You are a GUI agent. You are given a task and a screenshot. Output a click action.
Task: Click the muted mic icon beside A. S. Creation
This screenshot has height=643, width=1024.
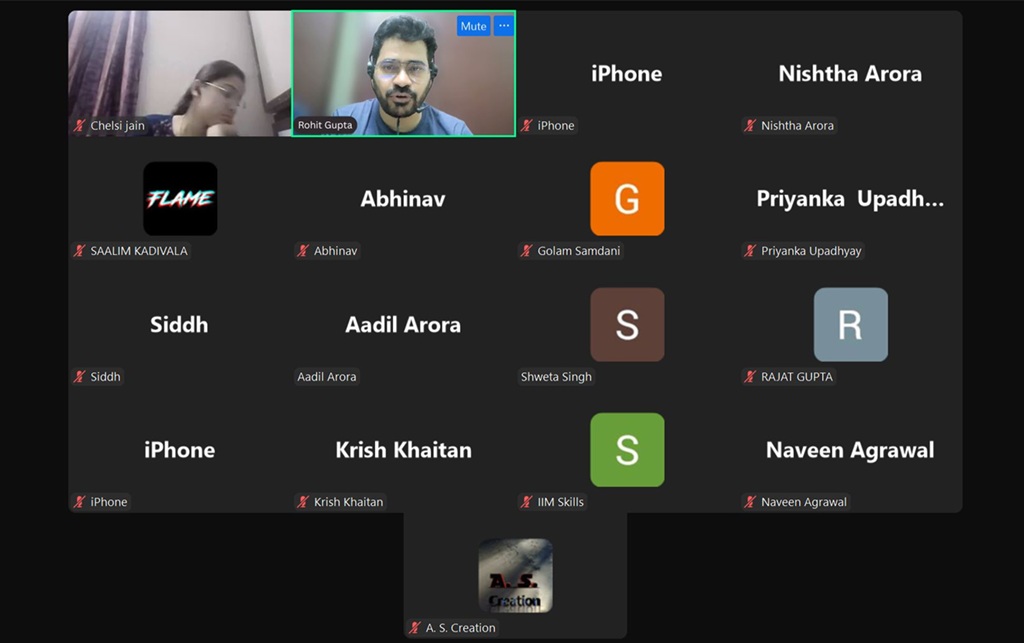(415, 628)
